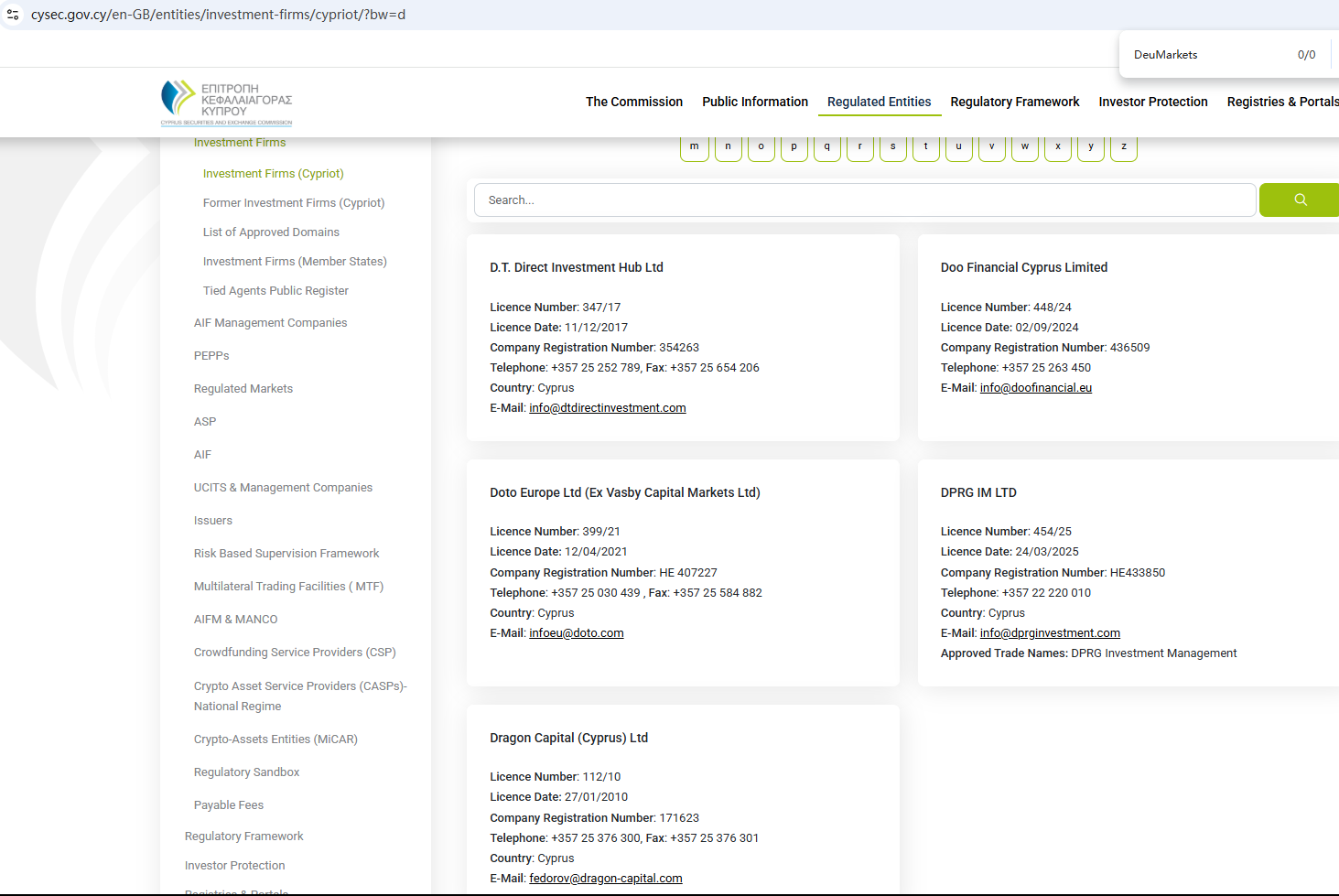1339x896 pixels.
Task: Click fedorov@dragon-capital.com email link
Action: point(605,879)
